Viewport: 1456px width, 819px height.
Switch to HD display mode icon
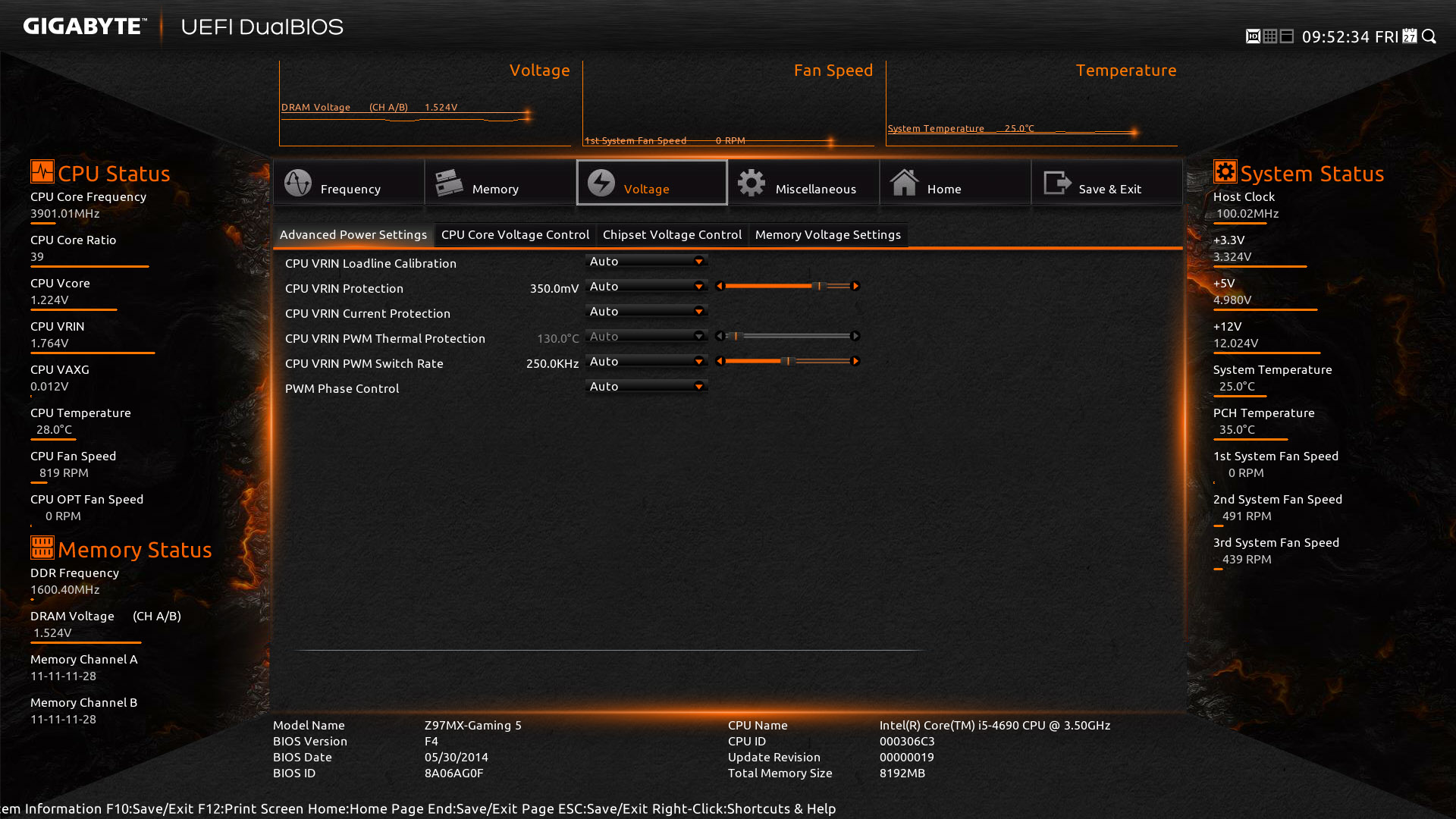click(x=1253, y=36)
